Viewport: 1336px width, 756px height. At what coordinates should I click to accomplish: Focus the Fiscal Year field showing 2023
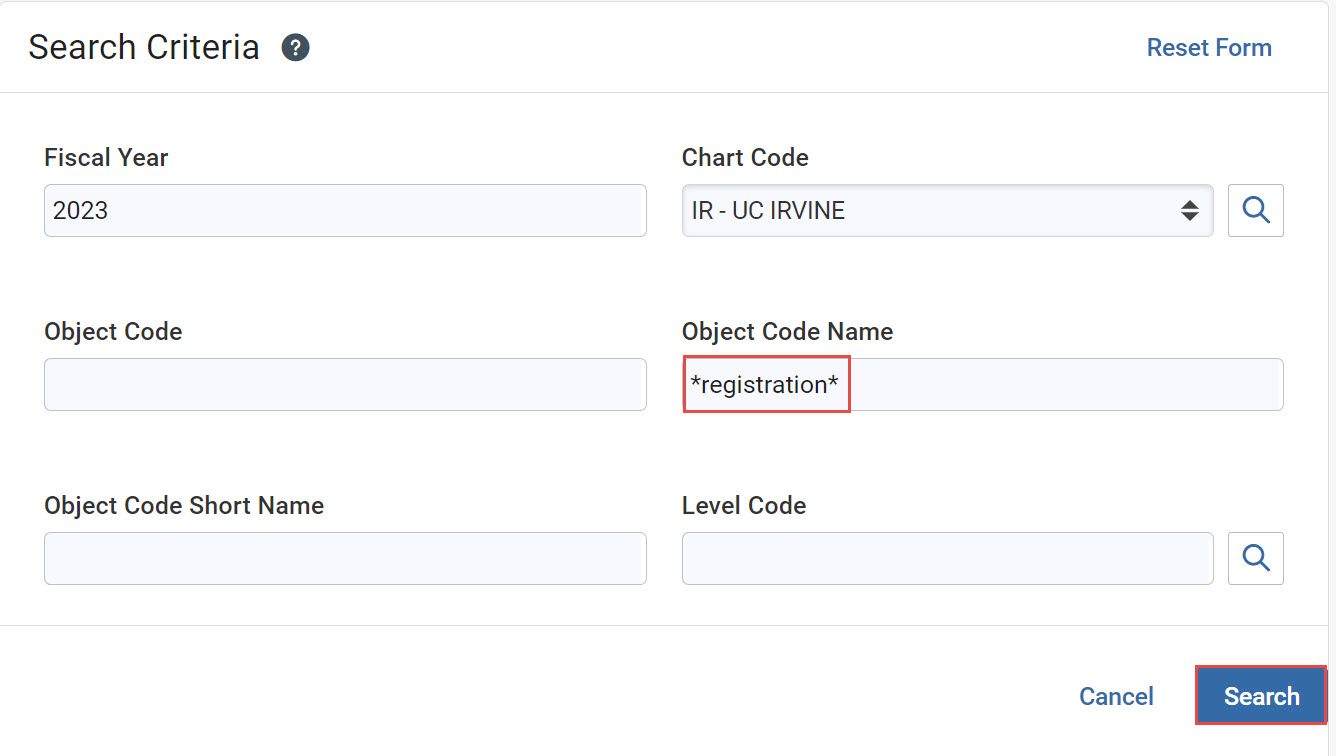point(345,210)
